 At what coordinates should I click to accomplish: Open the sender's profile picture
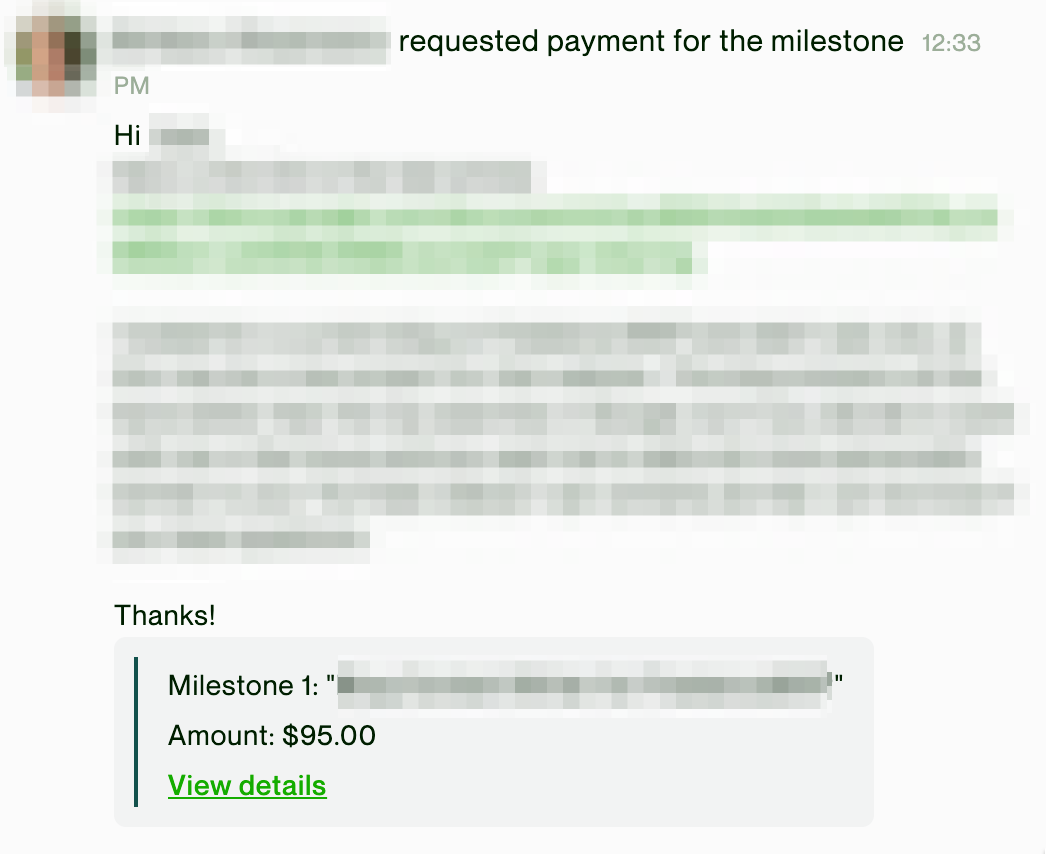[x=48, y=55]
